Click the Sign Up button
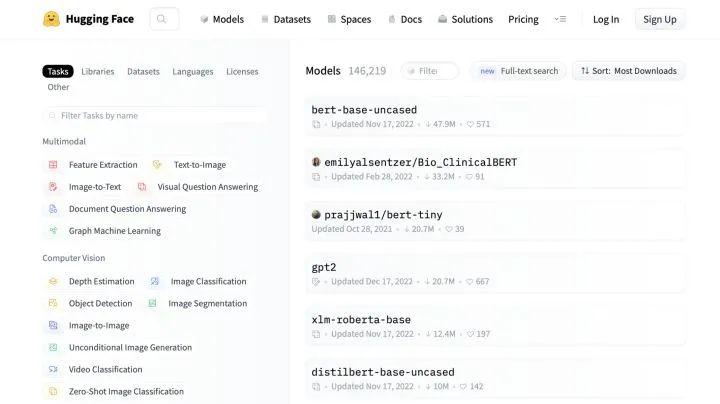 (659, 19)
